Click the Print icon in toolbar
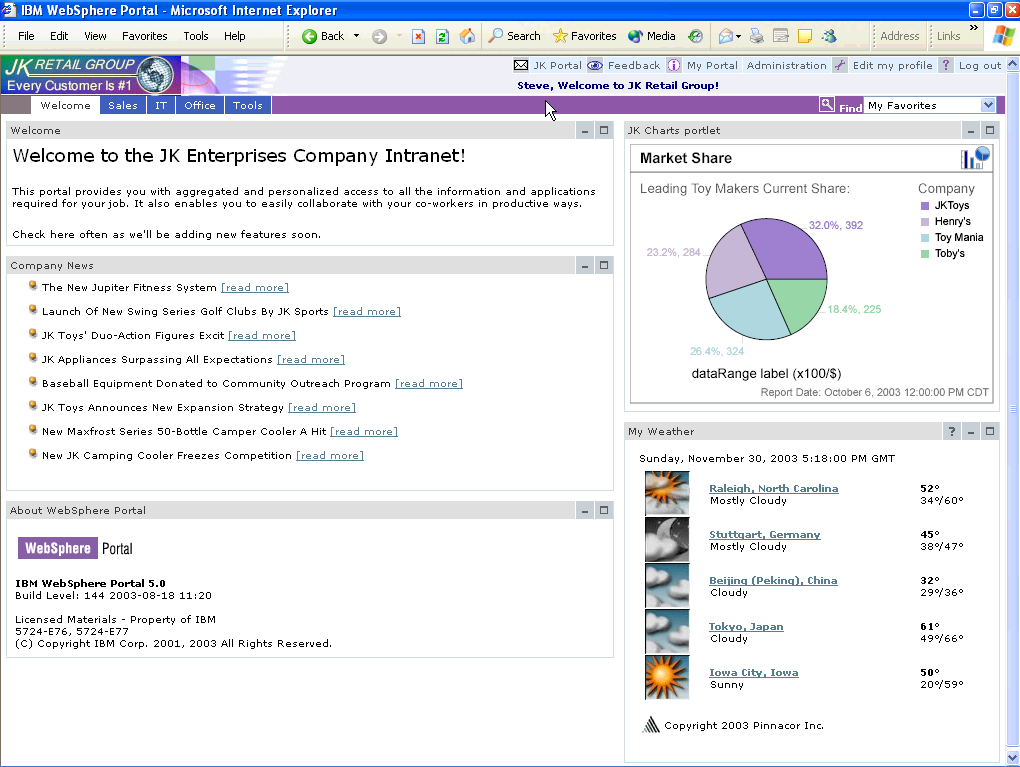The height and width of the screenshot is (767, 1020). tap(756, 36)
